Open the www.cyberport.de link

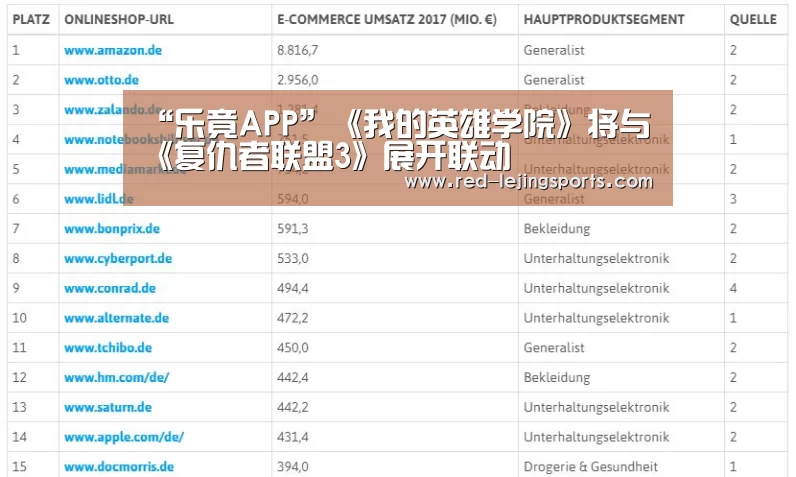(118, 259)
